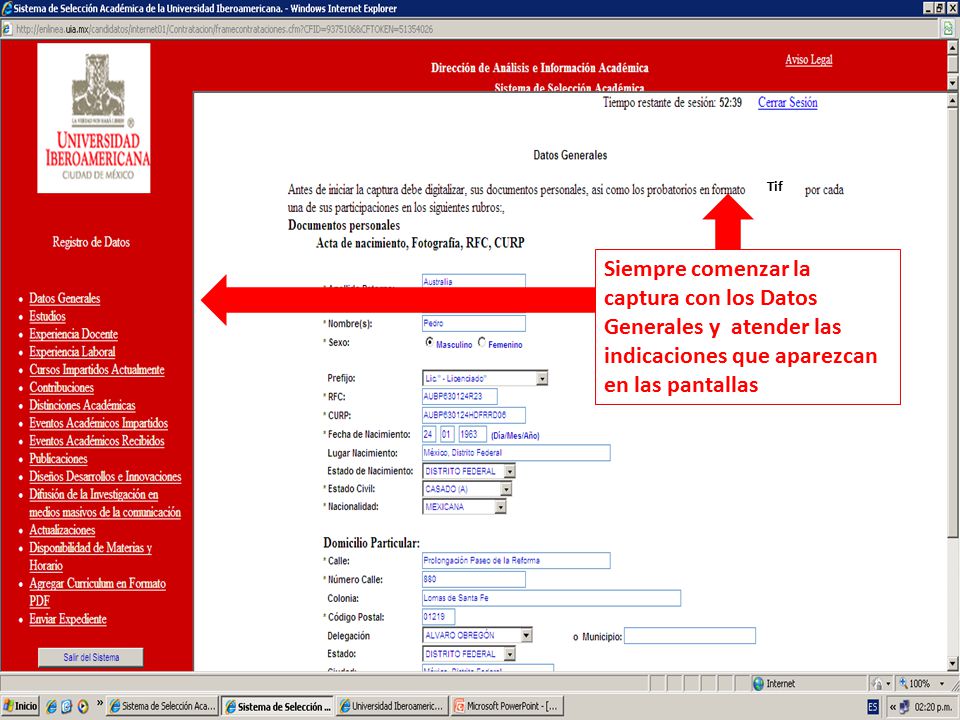The image size is (960, 720).
Task: Switch to Microsoft PowerPoint taskbar window
Action: 508,706
